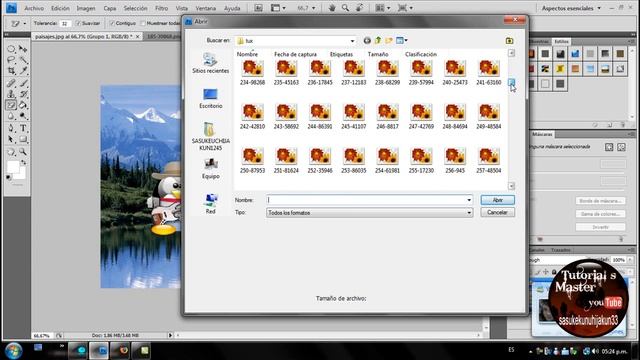Select the Path Selection tool
The height and width of the screenshot is (360, 640).
[11, 140]
